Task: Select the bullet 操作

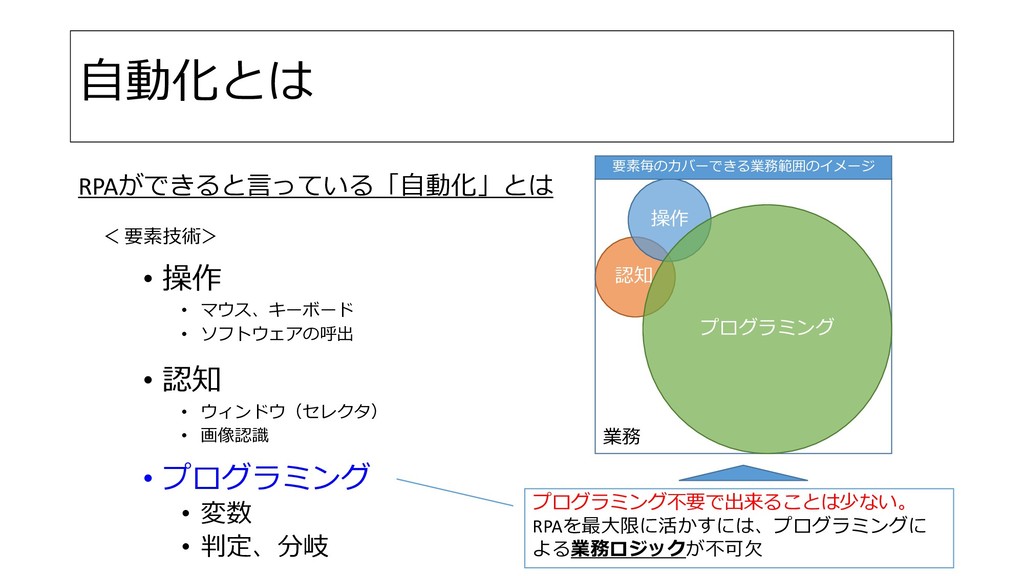Action: pyautogui.click(x=191, y=278)
